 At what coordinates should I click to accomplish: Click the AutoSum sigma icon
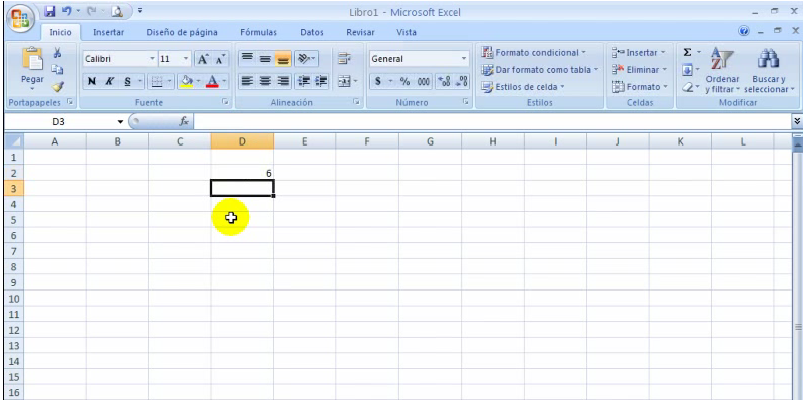click(687, 52)
